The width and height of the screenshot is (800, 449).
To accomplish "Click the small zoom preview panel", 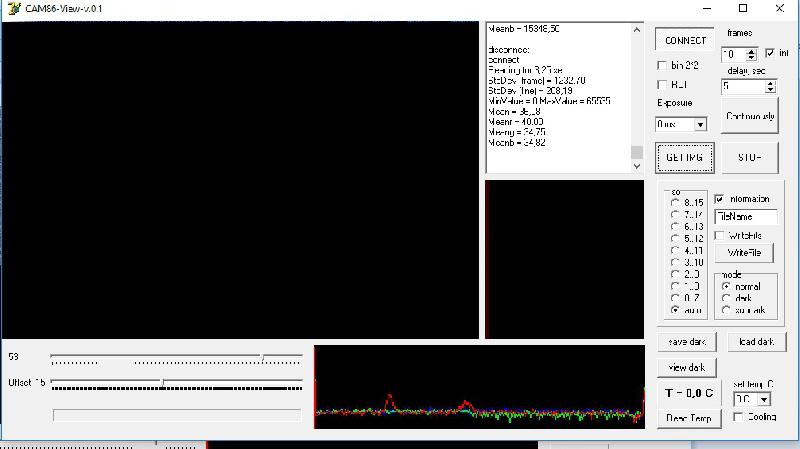I will point(564,259).
